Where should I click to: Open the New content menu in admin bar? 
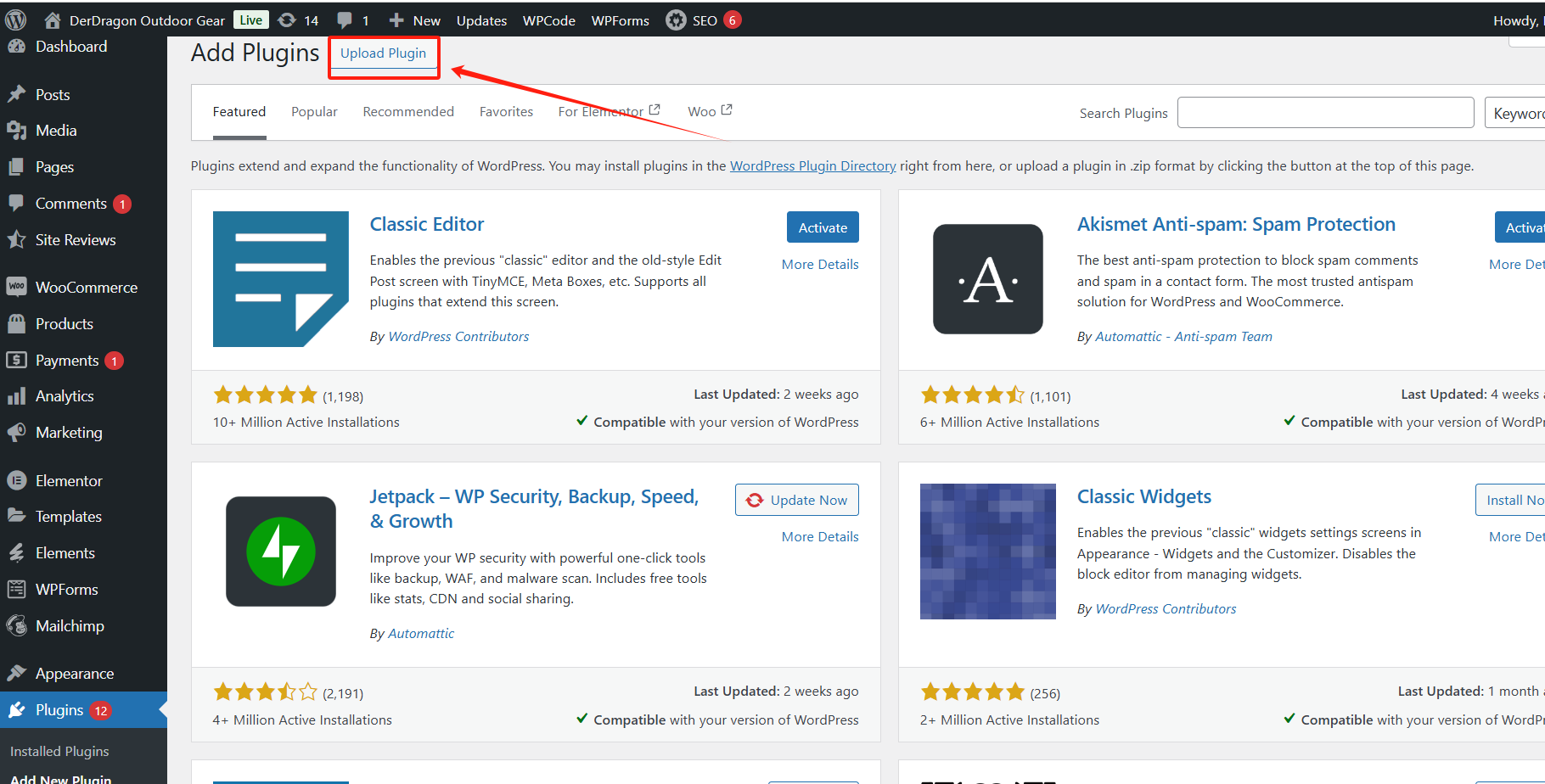(x=415, y=20)
